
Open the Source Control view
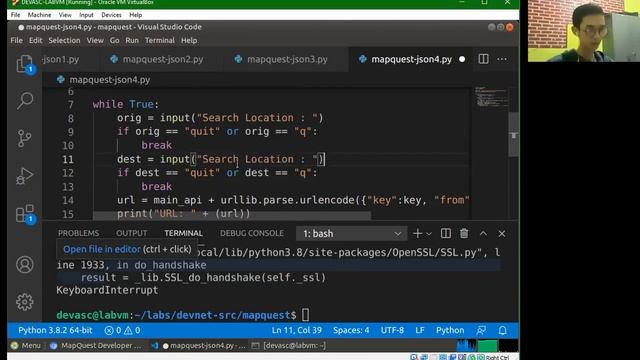tap(24, 138)
